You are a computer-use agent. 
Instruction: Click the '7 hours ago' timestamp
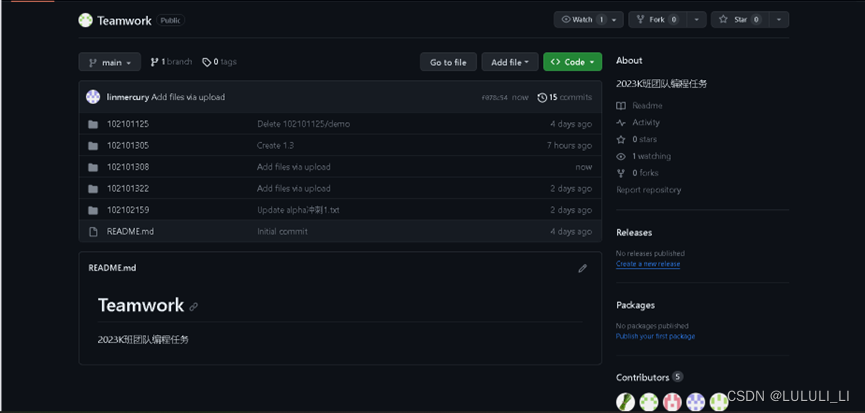pos(569,146)
